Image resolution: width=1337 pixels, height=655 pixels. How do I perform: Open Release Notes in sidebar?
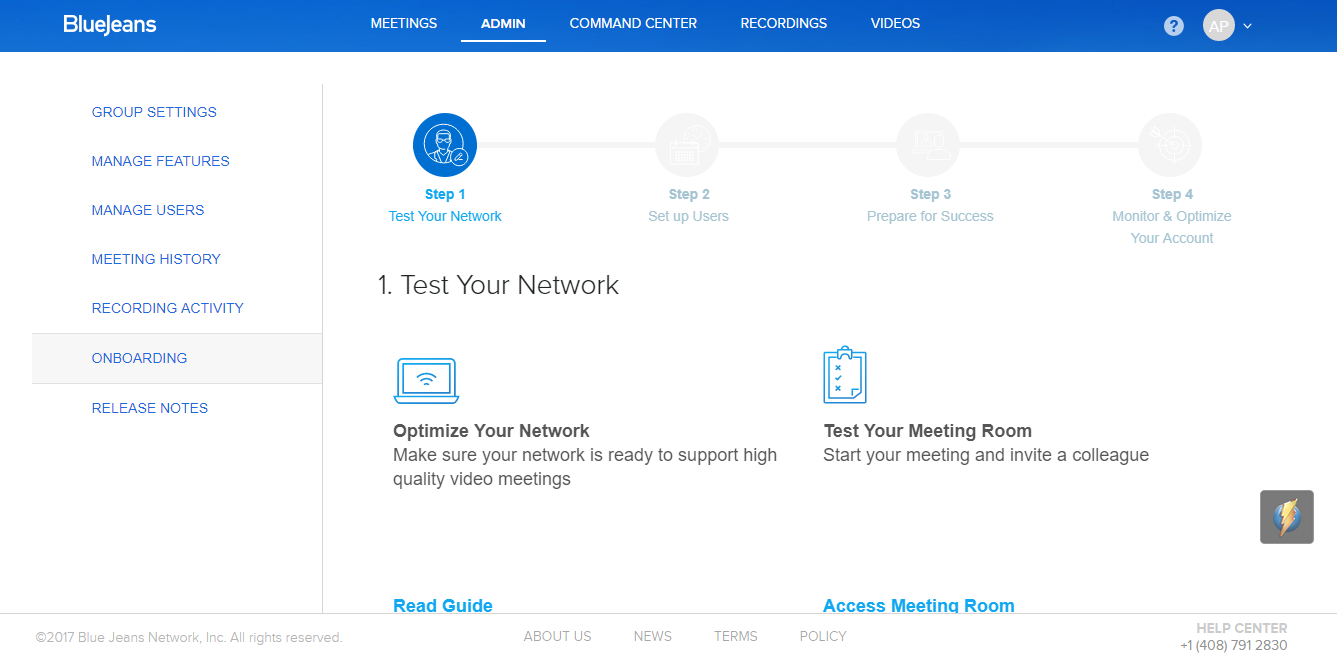(150, 408)
